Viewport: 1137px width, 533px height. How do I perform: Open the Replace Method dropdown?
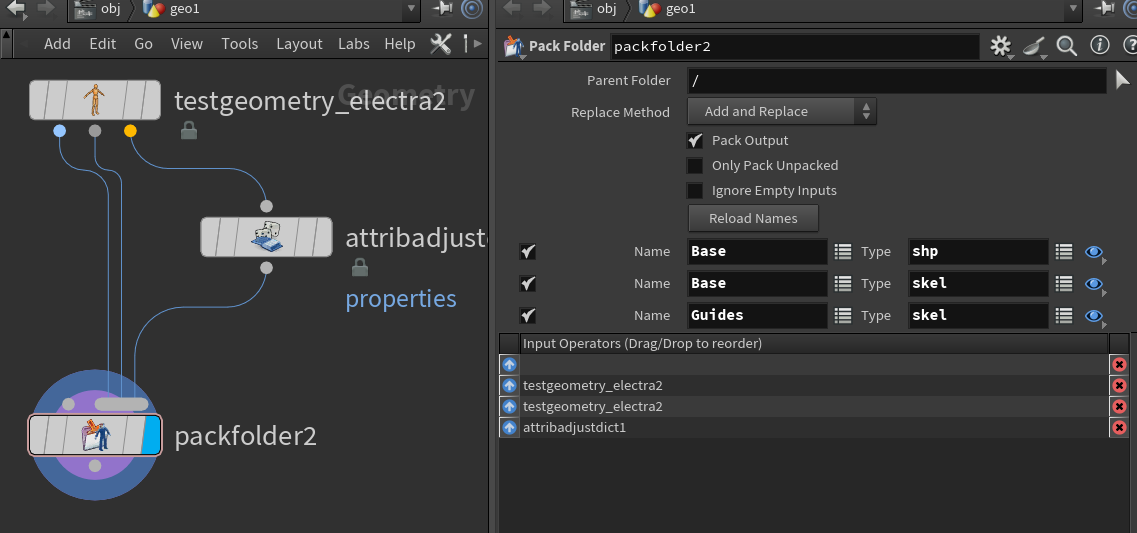(781, 112)
